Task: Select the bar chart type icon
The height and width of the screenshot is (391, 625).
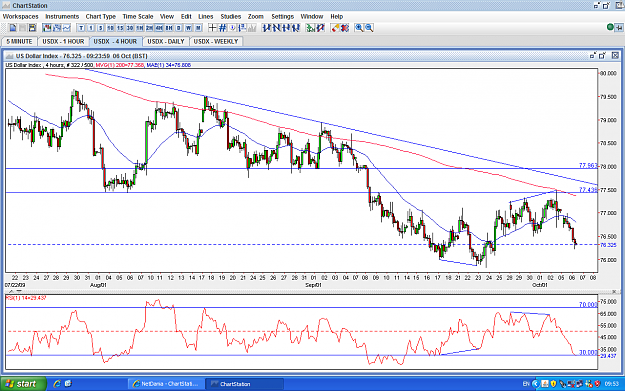Action: pyautogui.click(x=57, y=28)
